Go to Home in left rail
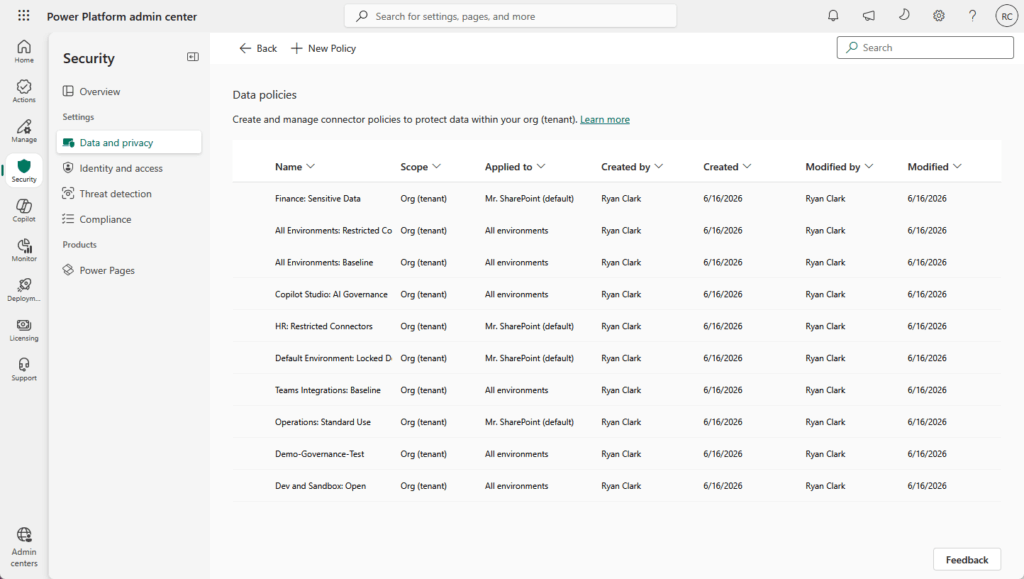Image resolution: width=1024 pixels, height=579 pixels. click(24, 51)
